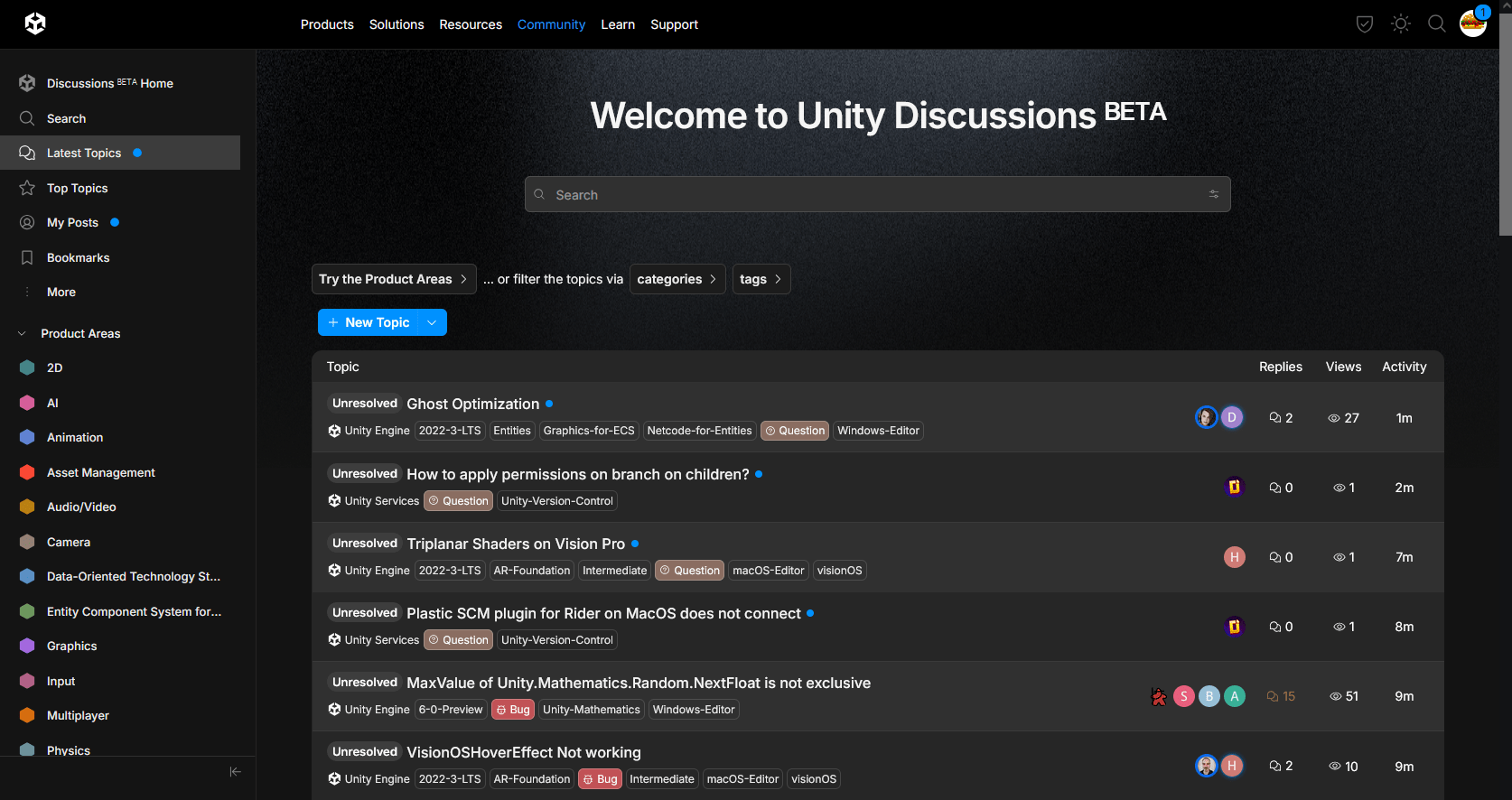Screen dimensions: 1512x800
Task: Open the 2D product area
Action: (120, 367)
